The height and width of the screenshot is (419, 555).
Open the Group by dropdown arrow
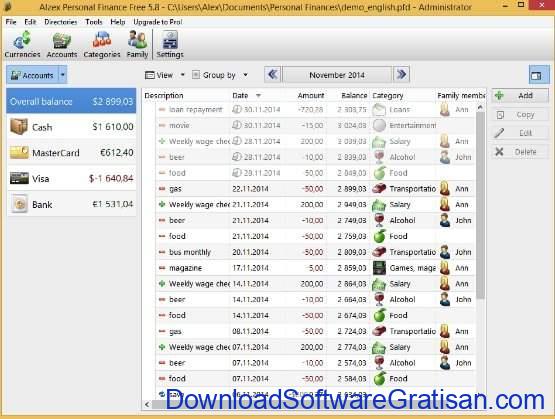coord(246,75)
